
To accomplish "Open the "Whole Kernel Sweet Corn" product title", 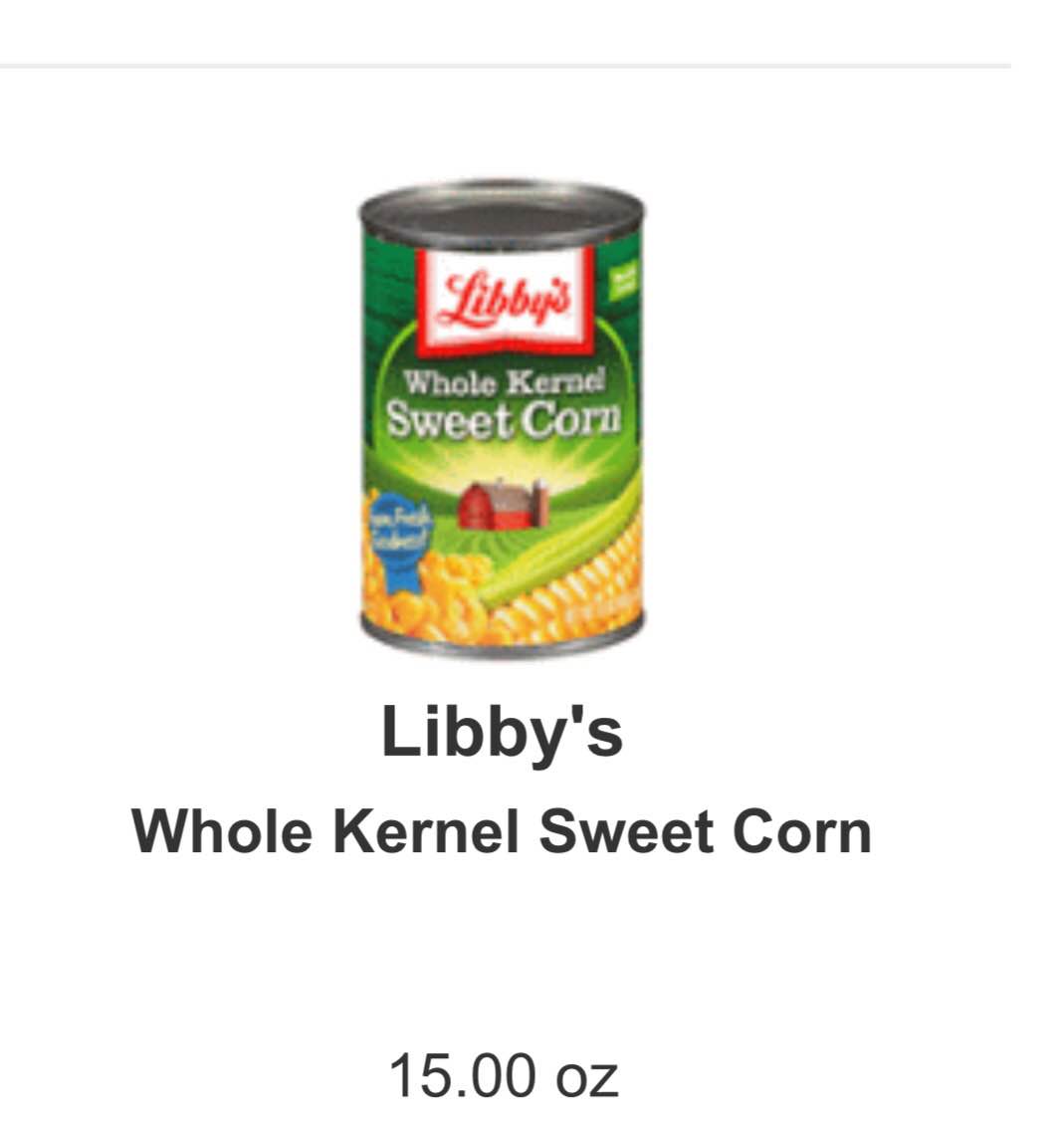I will pyautogui.click(x=502, y=831).
